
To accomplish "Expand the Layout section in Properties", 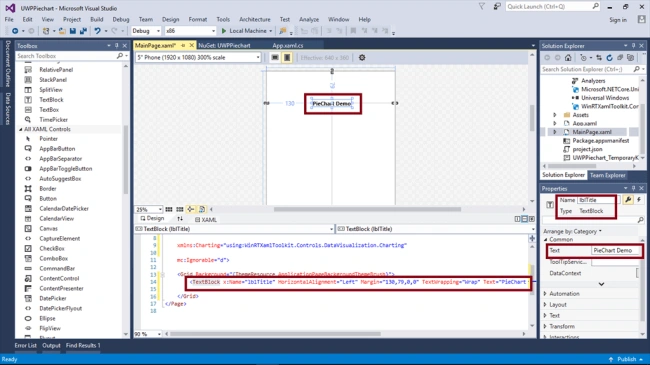I will coord(558,304).
